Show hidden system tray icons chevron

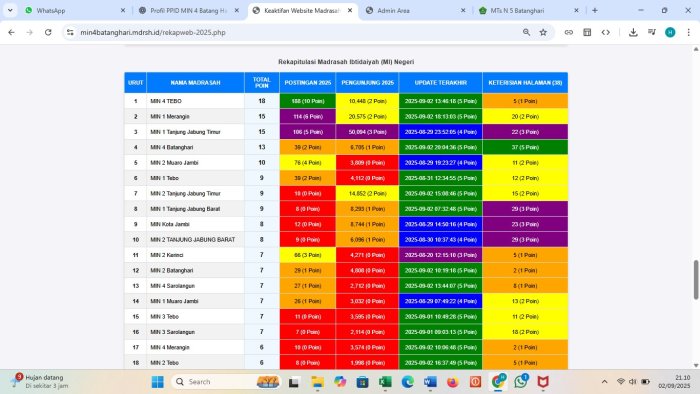[x=604, y=382]
